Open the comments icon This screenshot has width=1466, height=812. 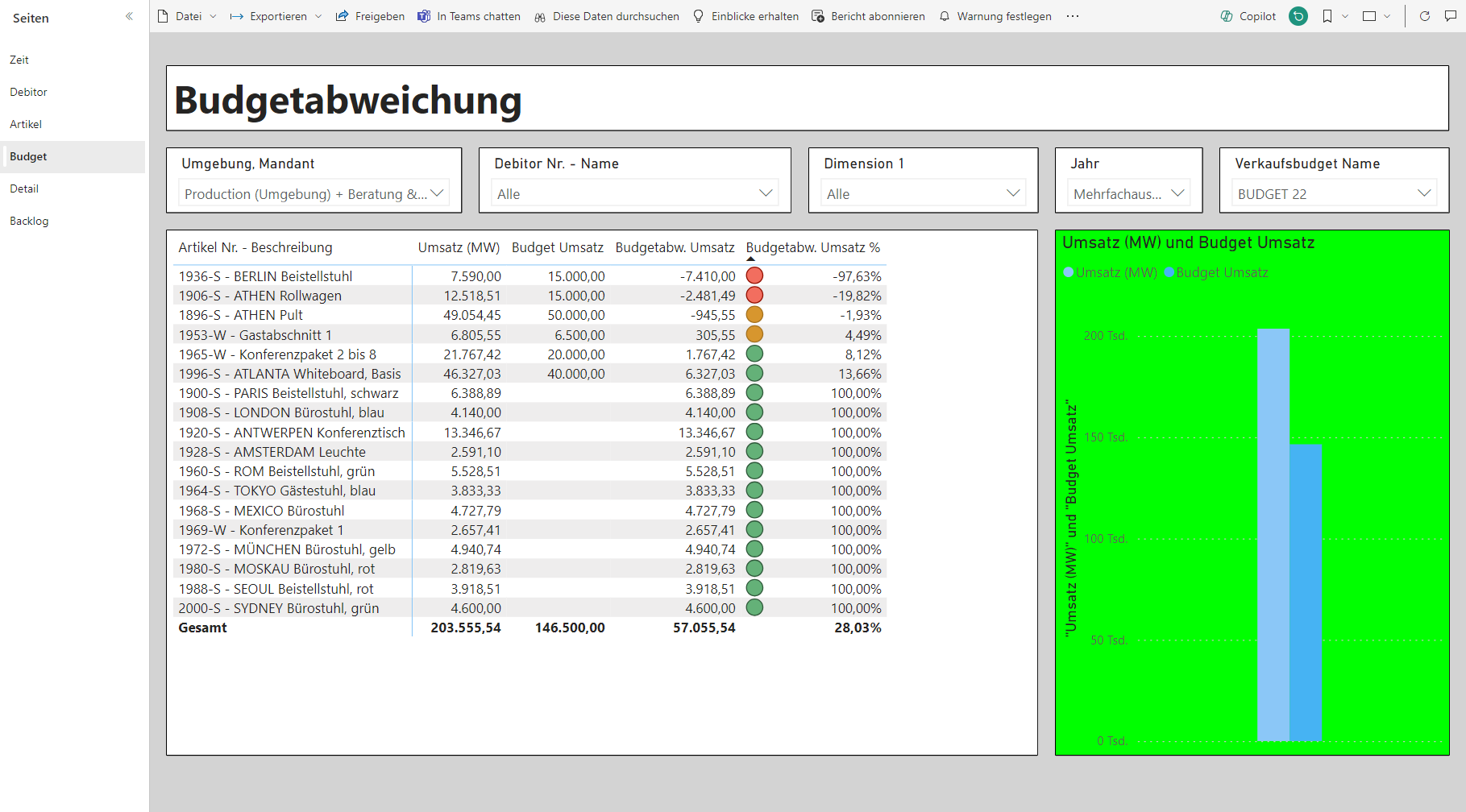1451,16
